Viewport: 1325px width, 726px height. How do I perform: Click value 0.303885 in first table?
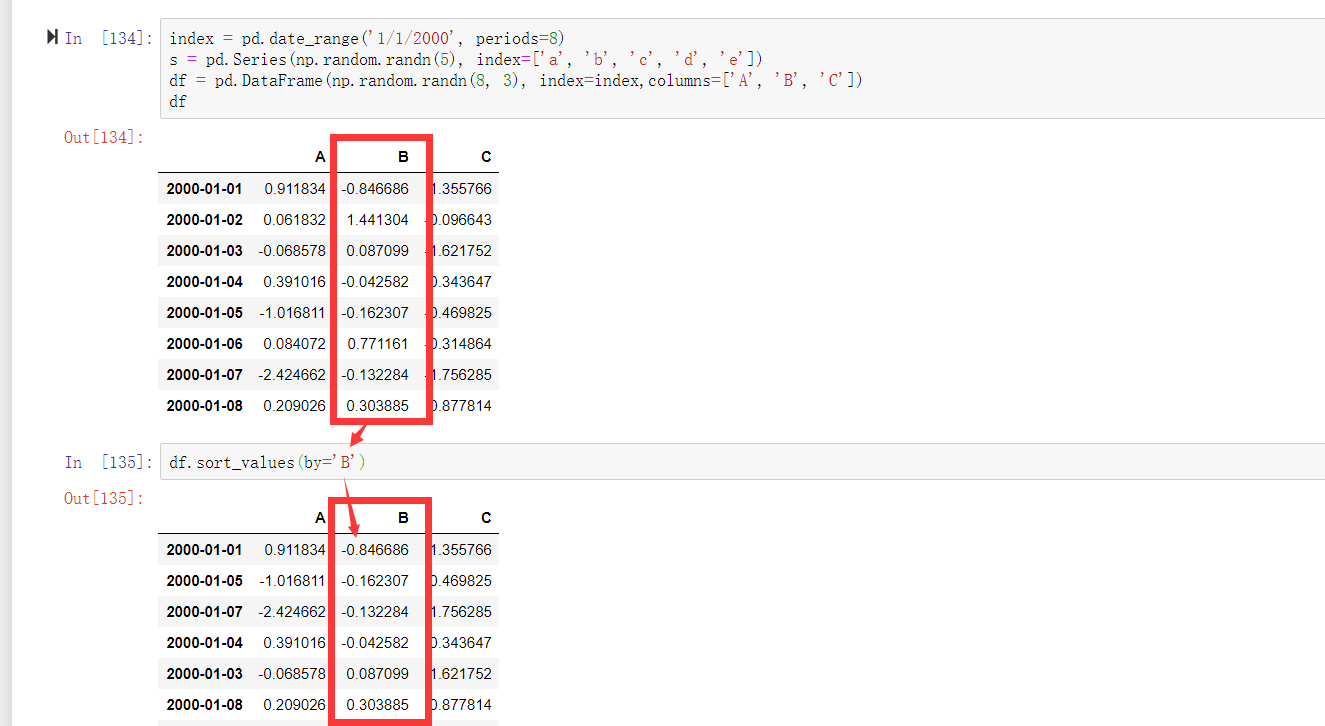pyautogui.click(x=378, y=405)
